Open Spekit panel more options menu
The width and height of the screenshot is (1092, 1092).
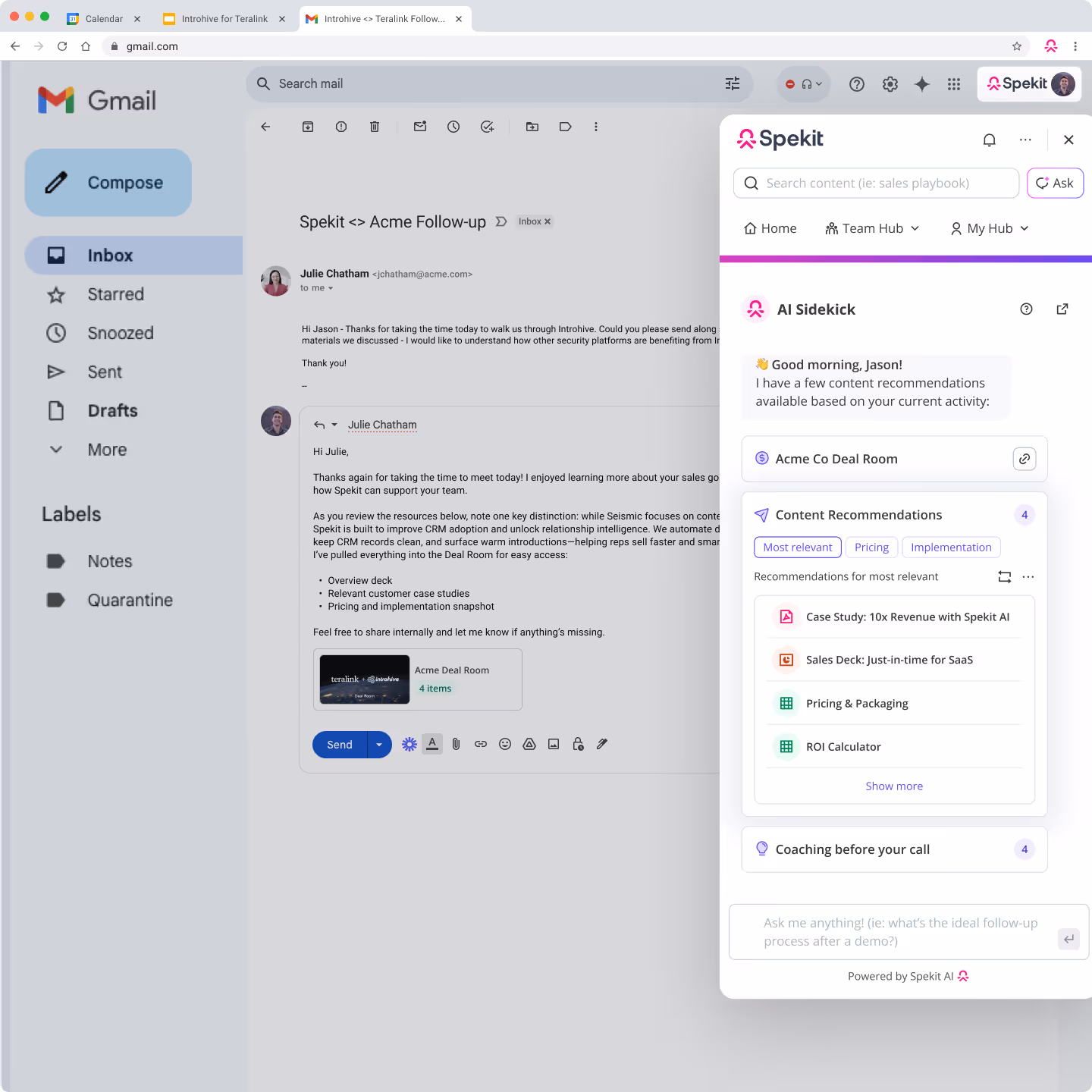coord(1025,140)
